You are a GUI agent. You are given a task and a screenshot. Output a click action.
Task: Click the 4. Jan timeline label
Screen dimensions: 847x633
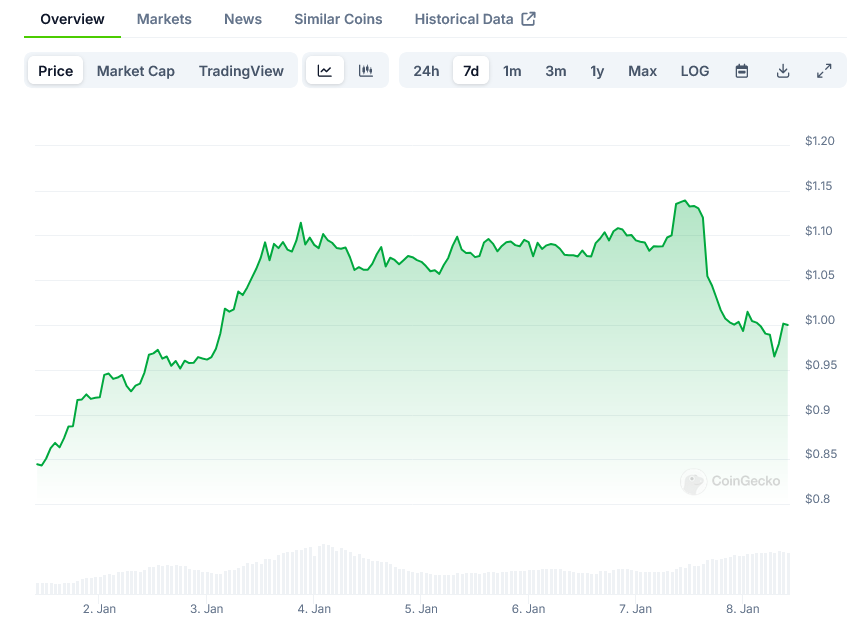pyautogui.click(x=314, y=608)
